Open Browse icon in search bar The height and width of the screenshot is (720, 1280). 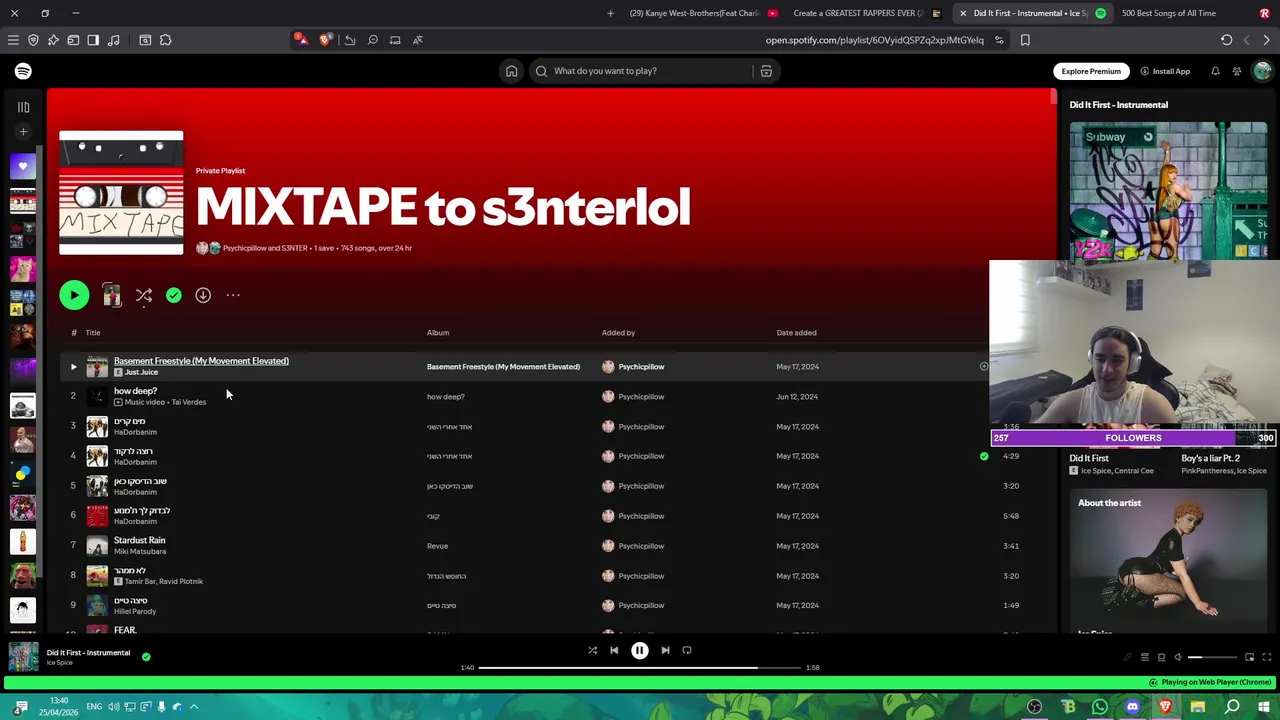766,71
